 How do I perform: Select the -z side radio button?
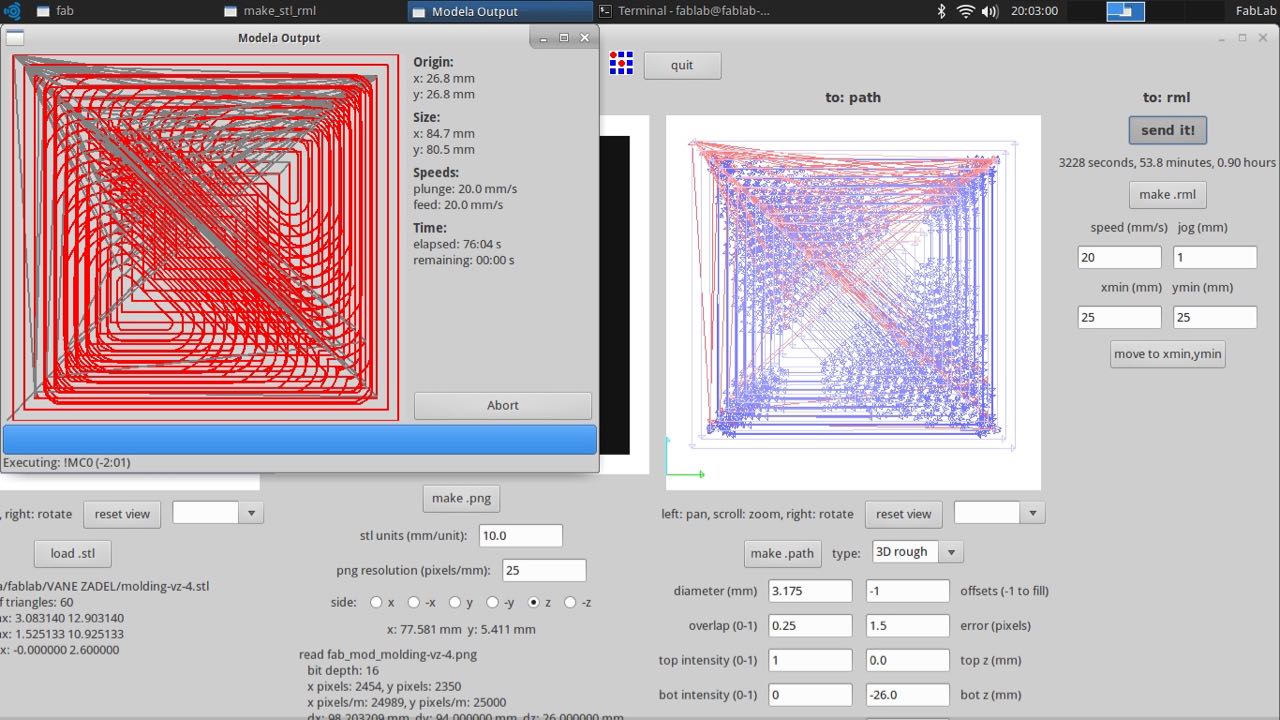pyautogui.click(x=570, y=602)
